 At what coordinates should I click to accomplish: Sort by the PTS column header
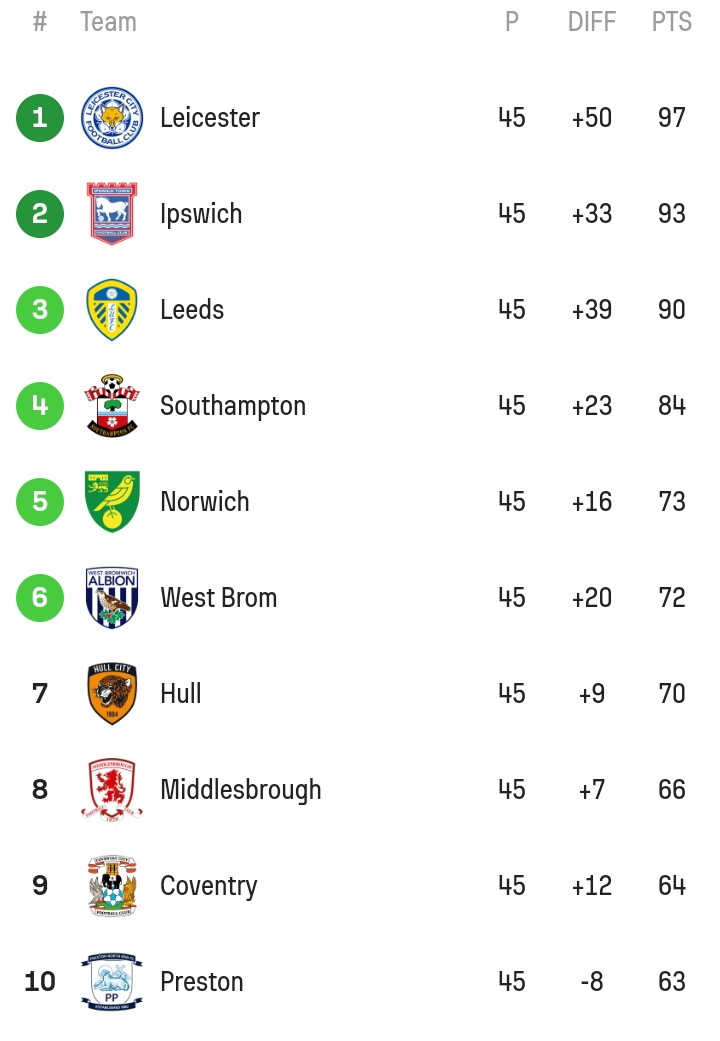[x=672, y=22]
